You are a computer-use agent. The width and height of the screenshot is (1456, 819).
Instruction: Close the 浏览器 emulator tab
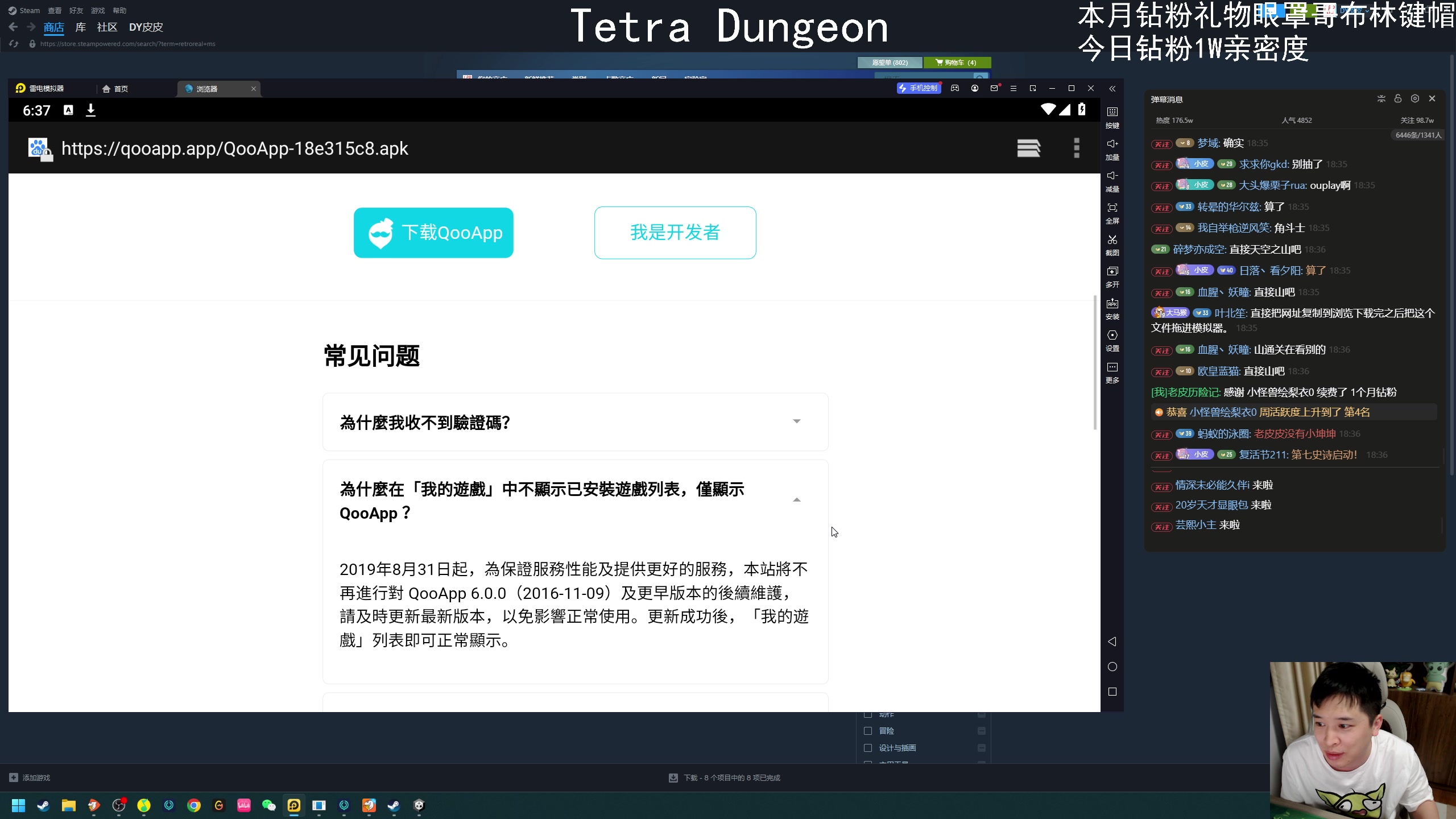[x=254, y=89]
